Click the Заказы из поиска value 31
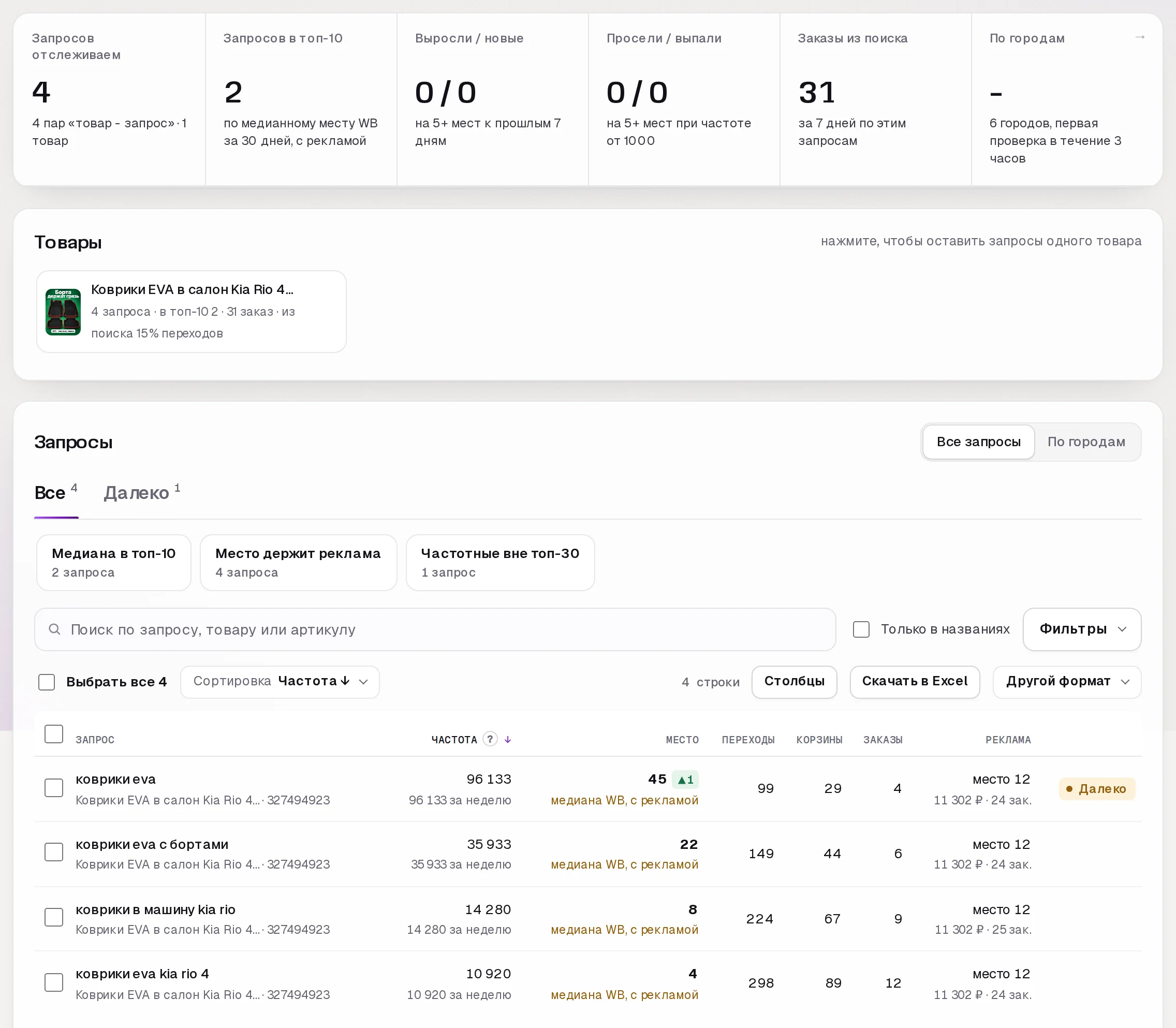The height and width of the screenshot is (1028, 1176). point(817,92)
